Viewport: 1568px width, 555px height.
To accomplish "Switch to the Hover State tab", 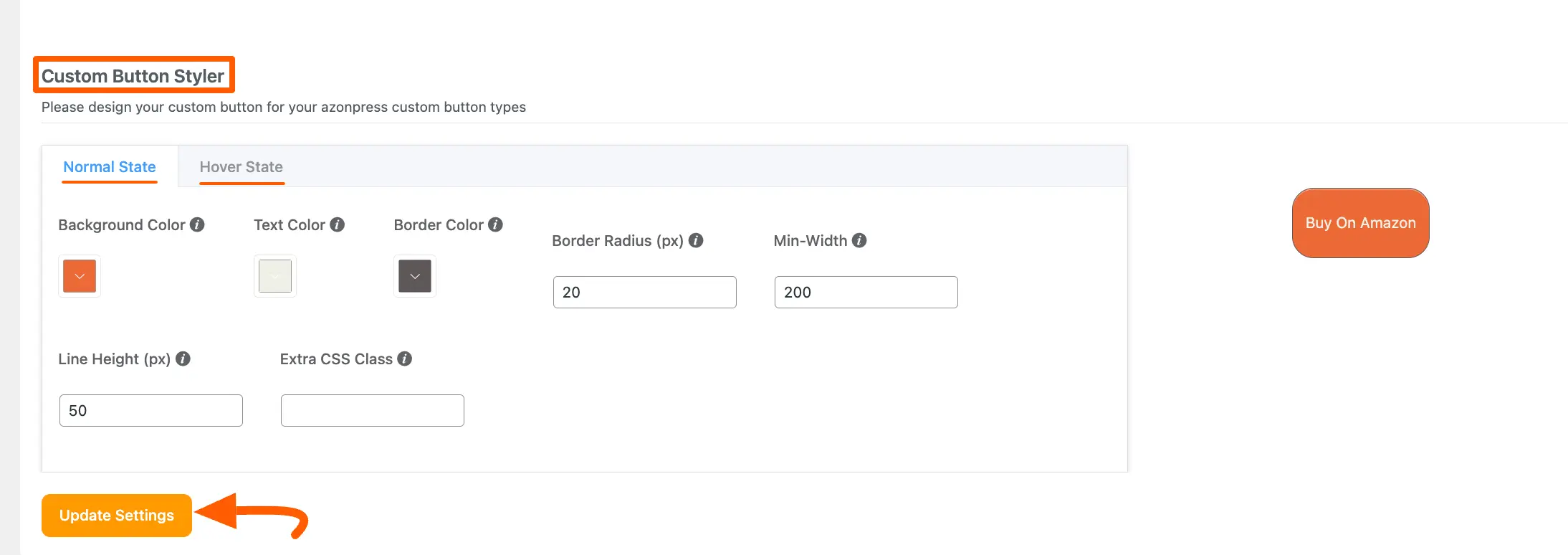I will 241,166.
